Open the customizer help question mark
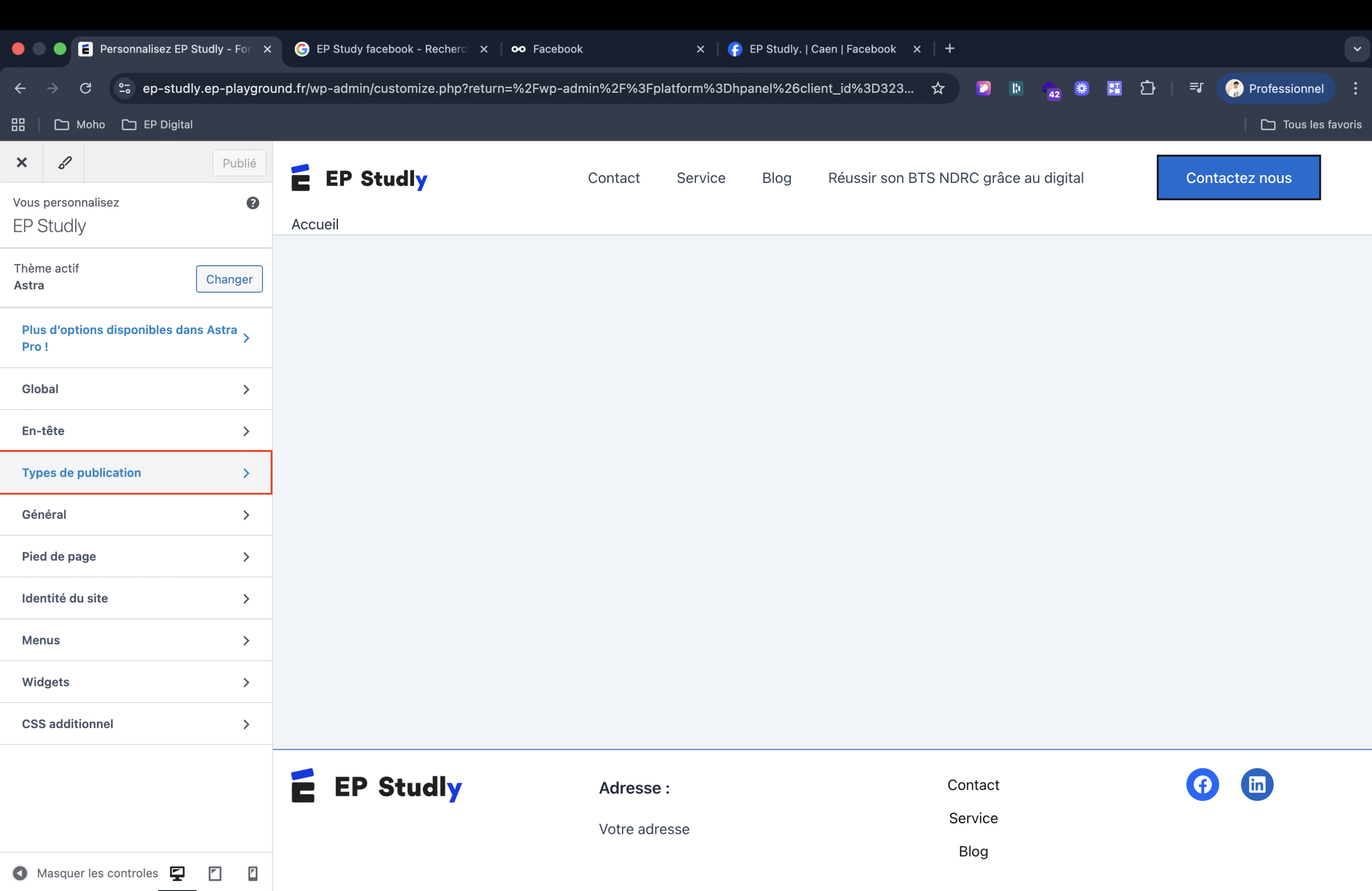The image size is (1372, 891). click(252, 203)
